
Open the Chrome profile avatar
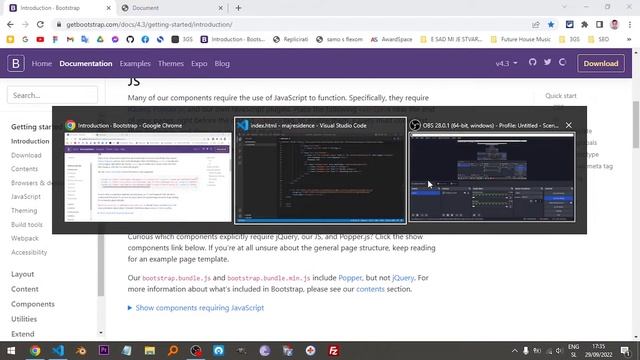pos(614,24)
